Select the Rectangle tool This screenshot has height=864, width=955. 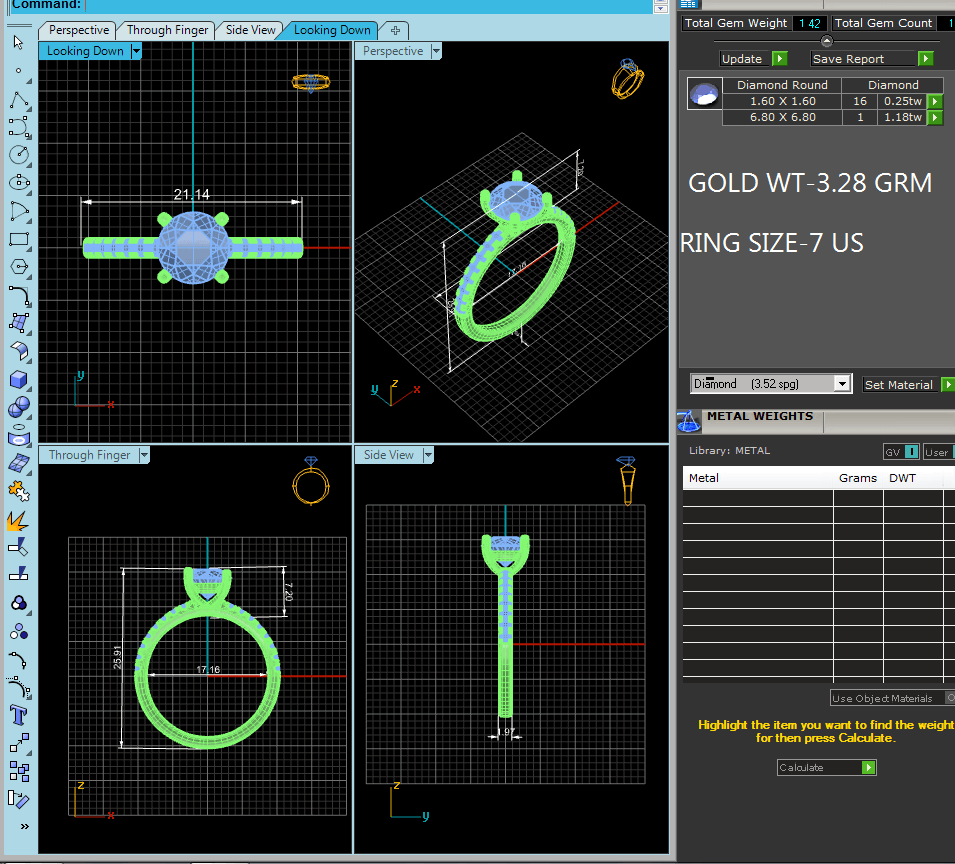[18, 240]
